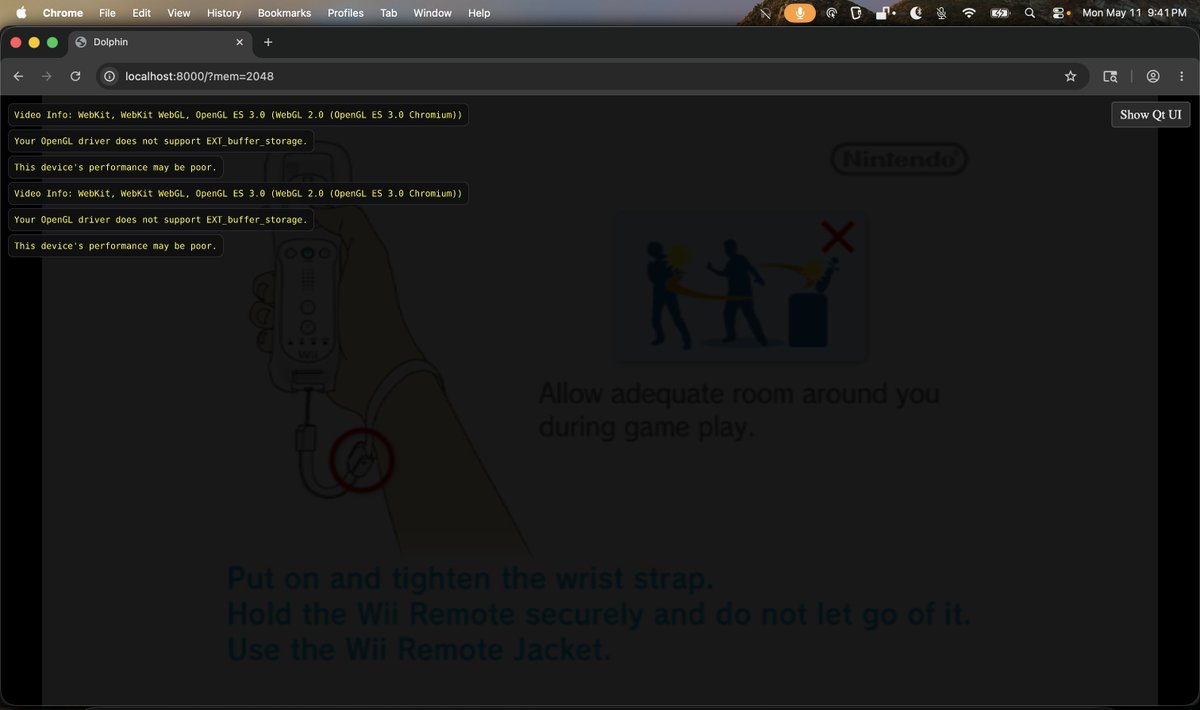This screenshot has width=1200, height=710.
Task: Open the battery status menu
Action: point(999,13)
